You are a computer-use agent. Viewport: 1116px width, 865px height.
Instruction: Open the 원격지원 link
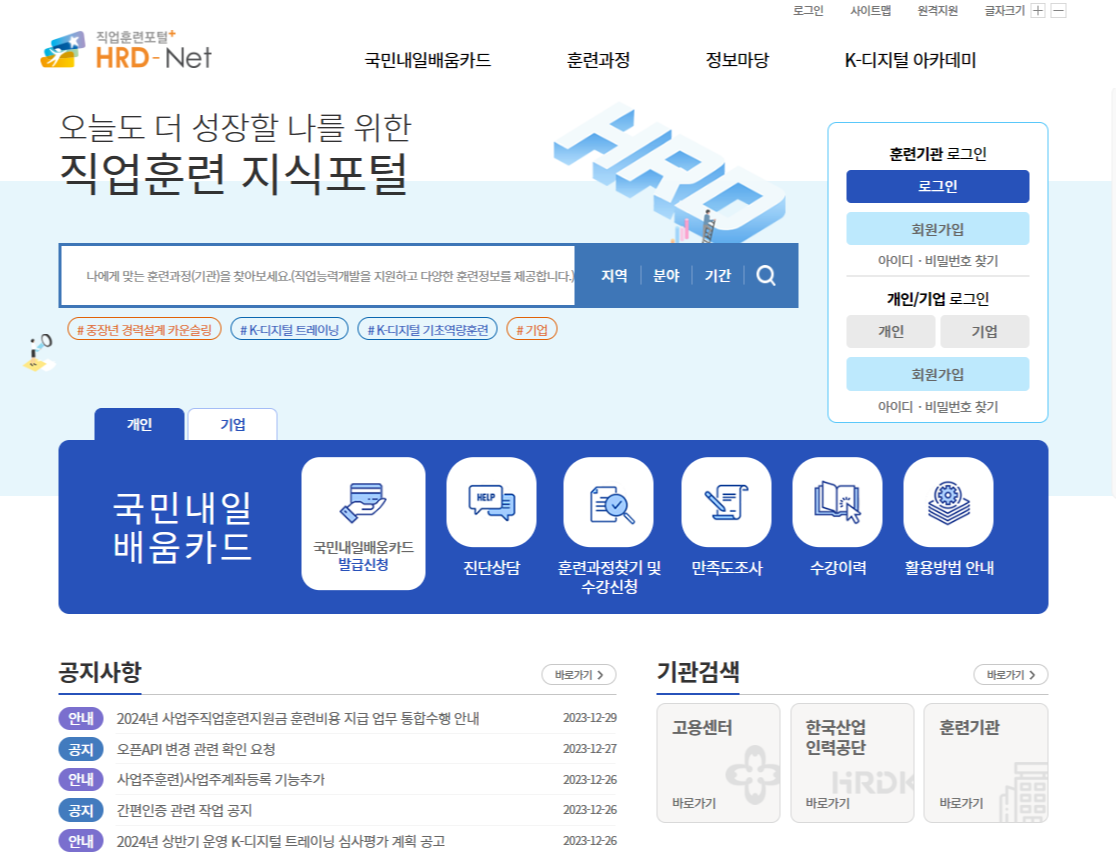click(937, 11)
